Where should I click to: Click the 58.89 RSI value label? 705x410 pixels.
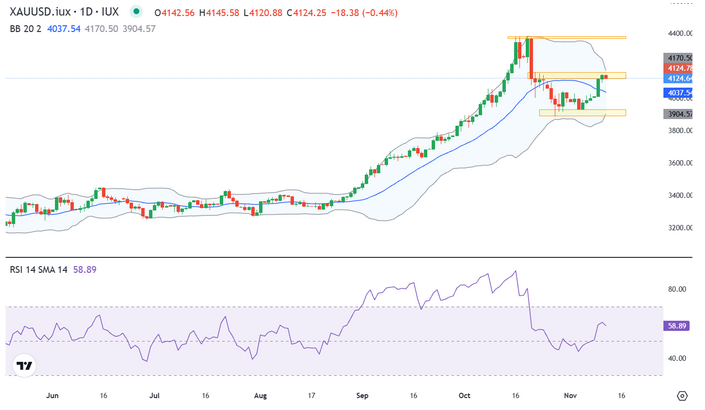[678, 325]
